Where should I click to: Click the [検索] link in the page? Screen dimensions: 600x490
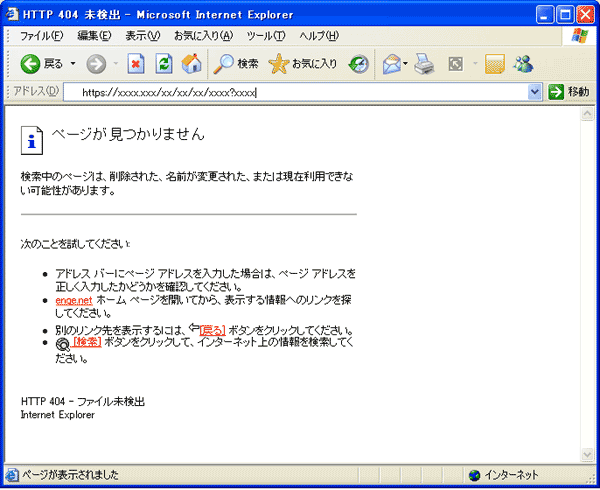point(87,342)
